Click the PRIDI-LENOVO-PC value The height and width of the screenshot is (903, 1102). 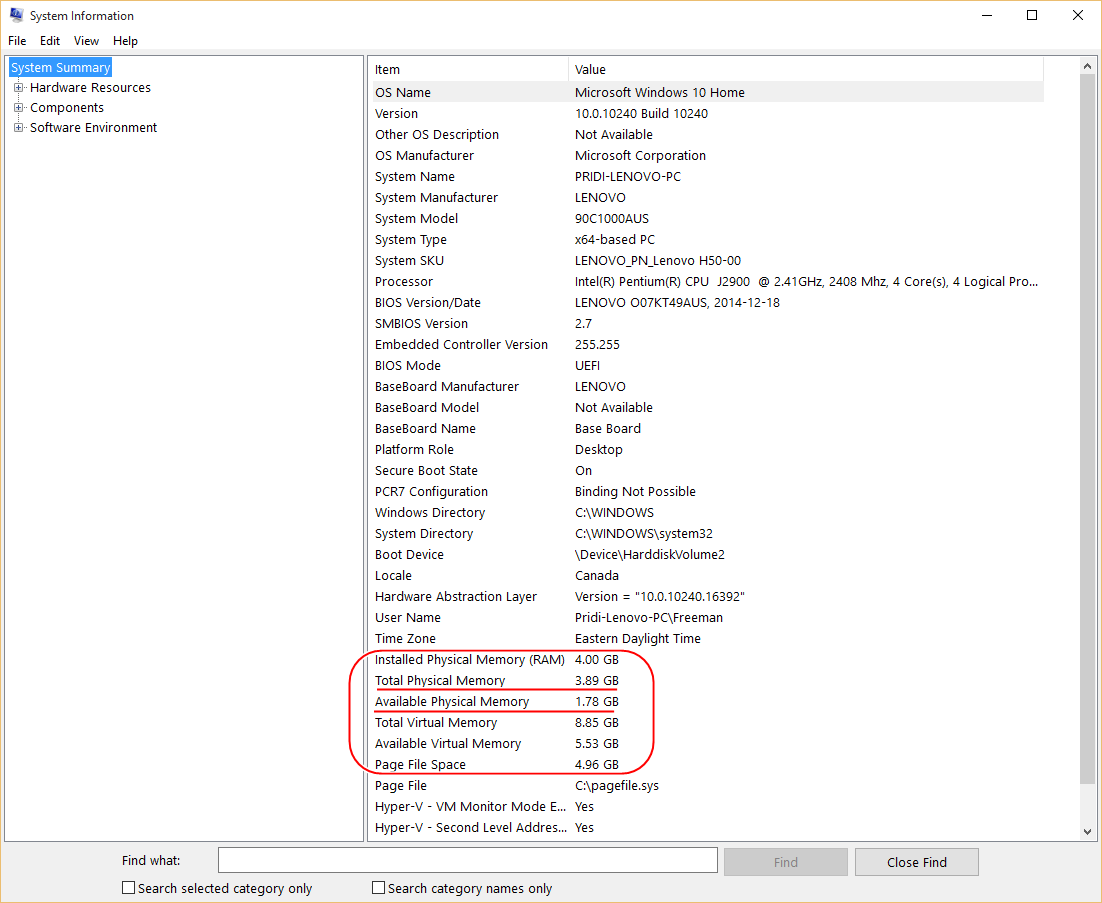click(x=628, y=176)
